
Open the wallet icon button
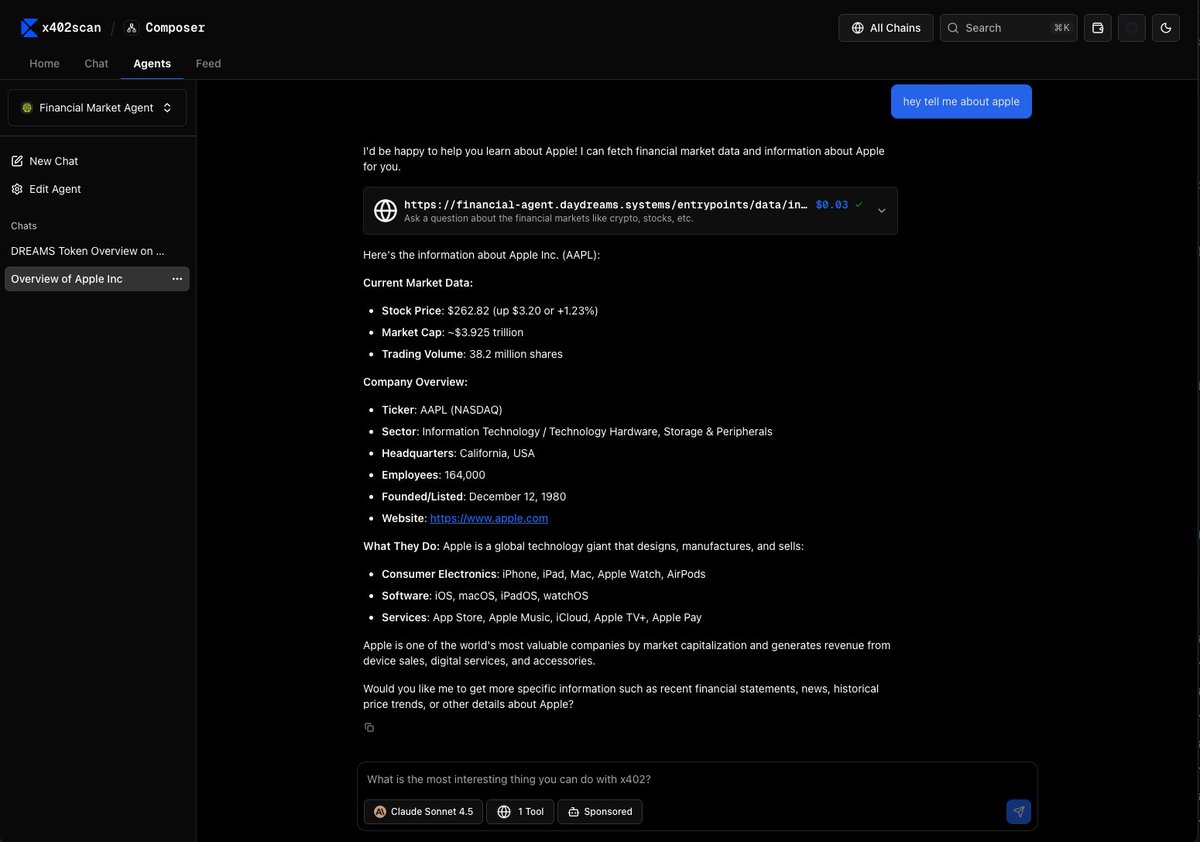(x=1098, y=28)
